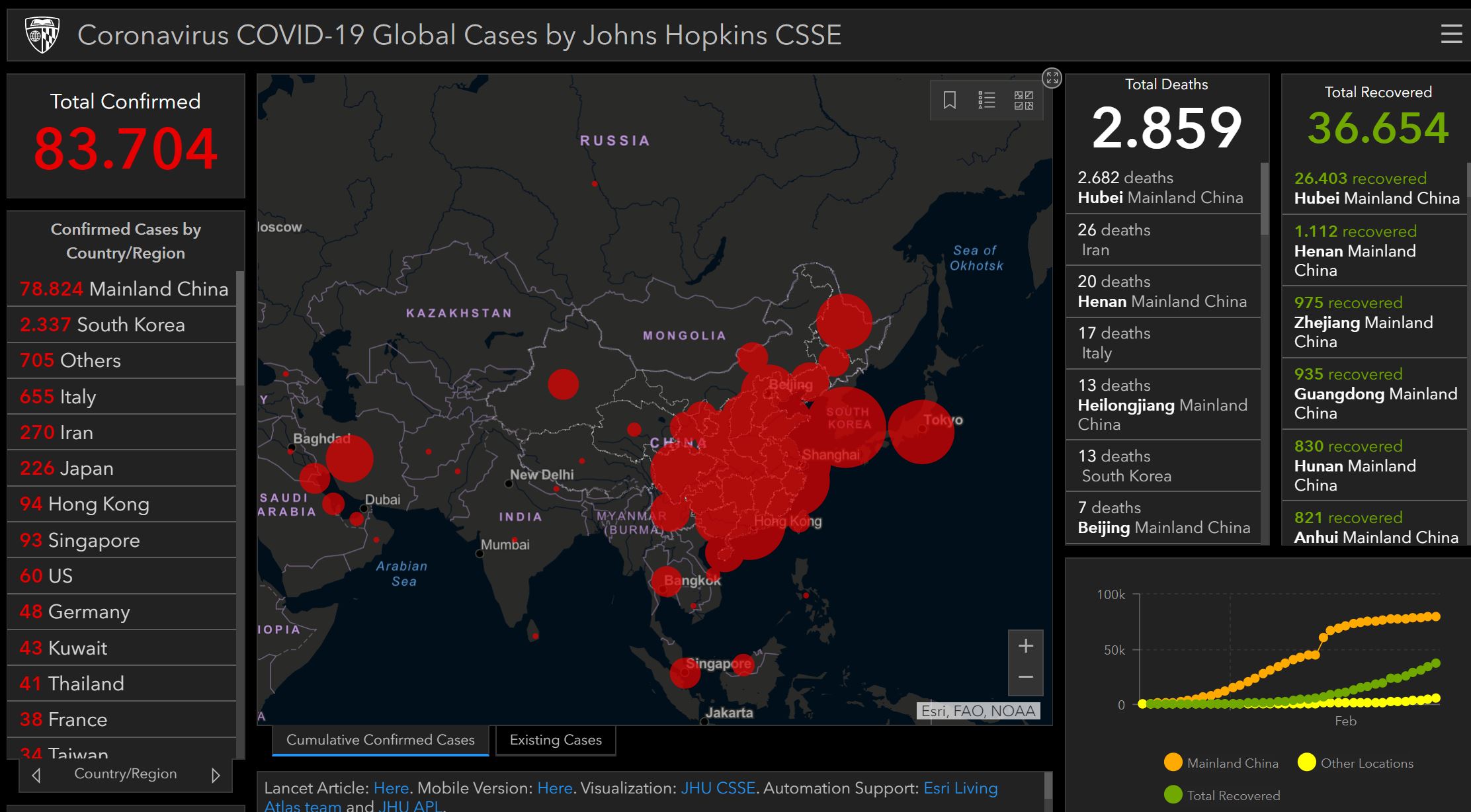Select US 60 row

(122, 576)
